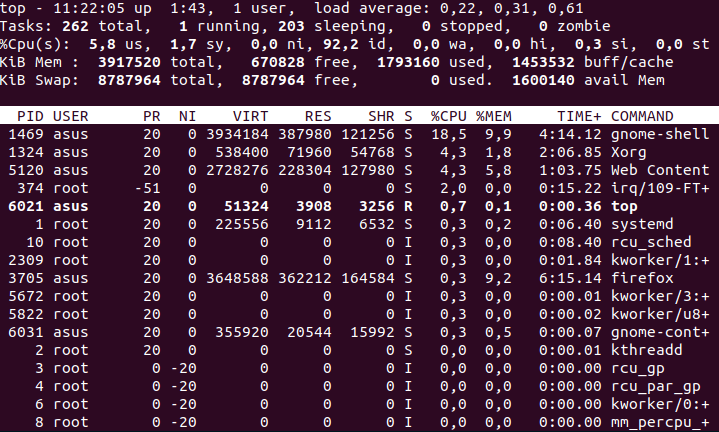Click the avail Mem value 1600140
This screenshot has width=719, height=432.
click(543, 80)
